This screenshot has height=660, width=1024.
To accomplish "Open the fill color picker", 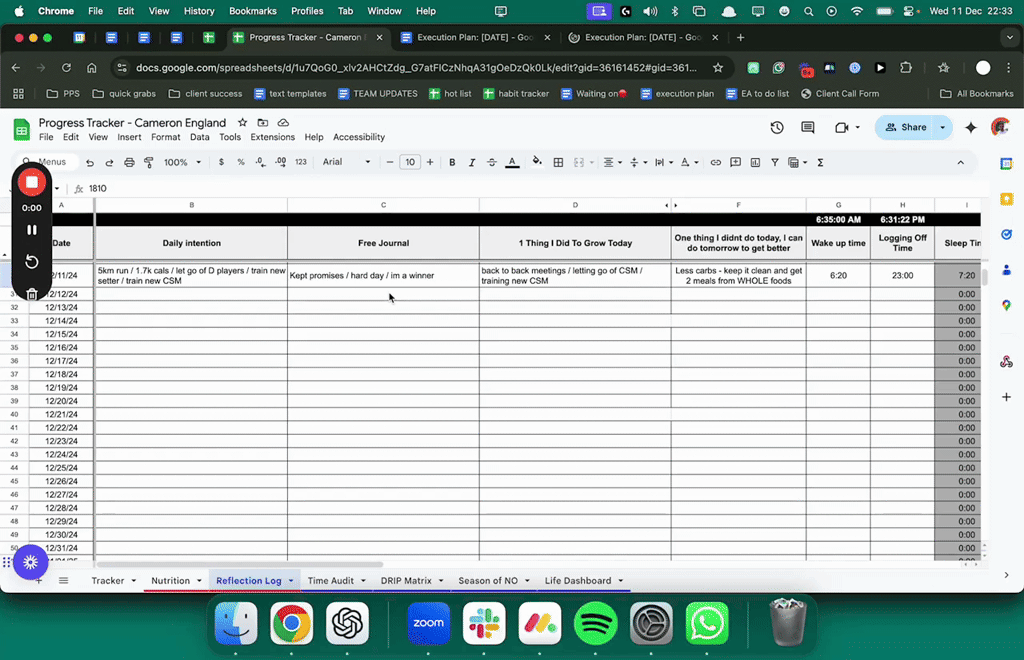I will pyautogui.click(x=537, y=162).
